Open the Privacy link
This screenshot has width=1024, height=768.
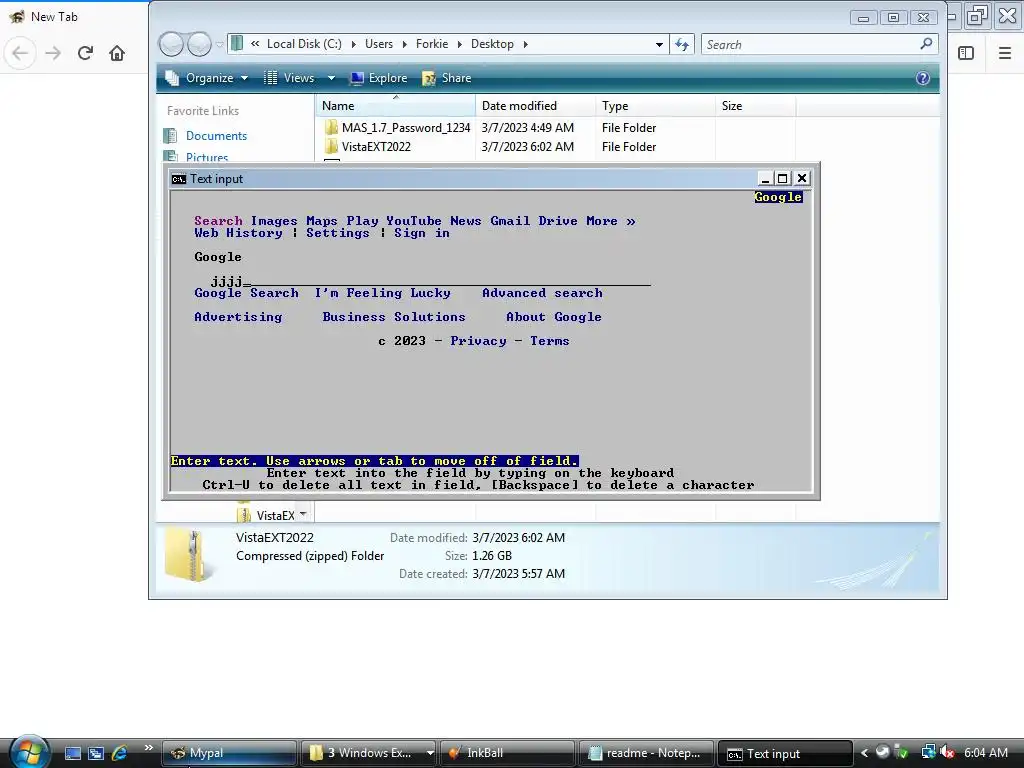point(478,341)
